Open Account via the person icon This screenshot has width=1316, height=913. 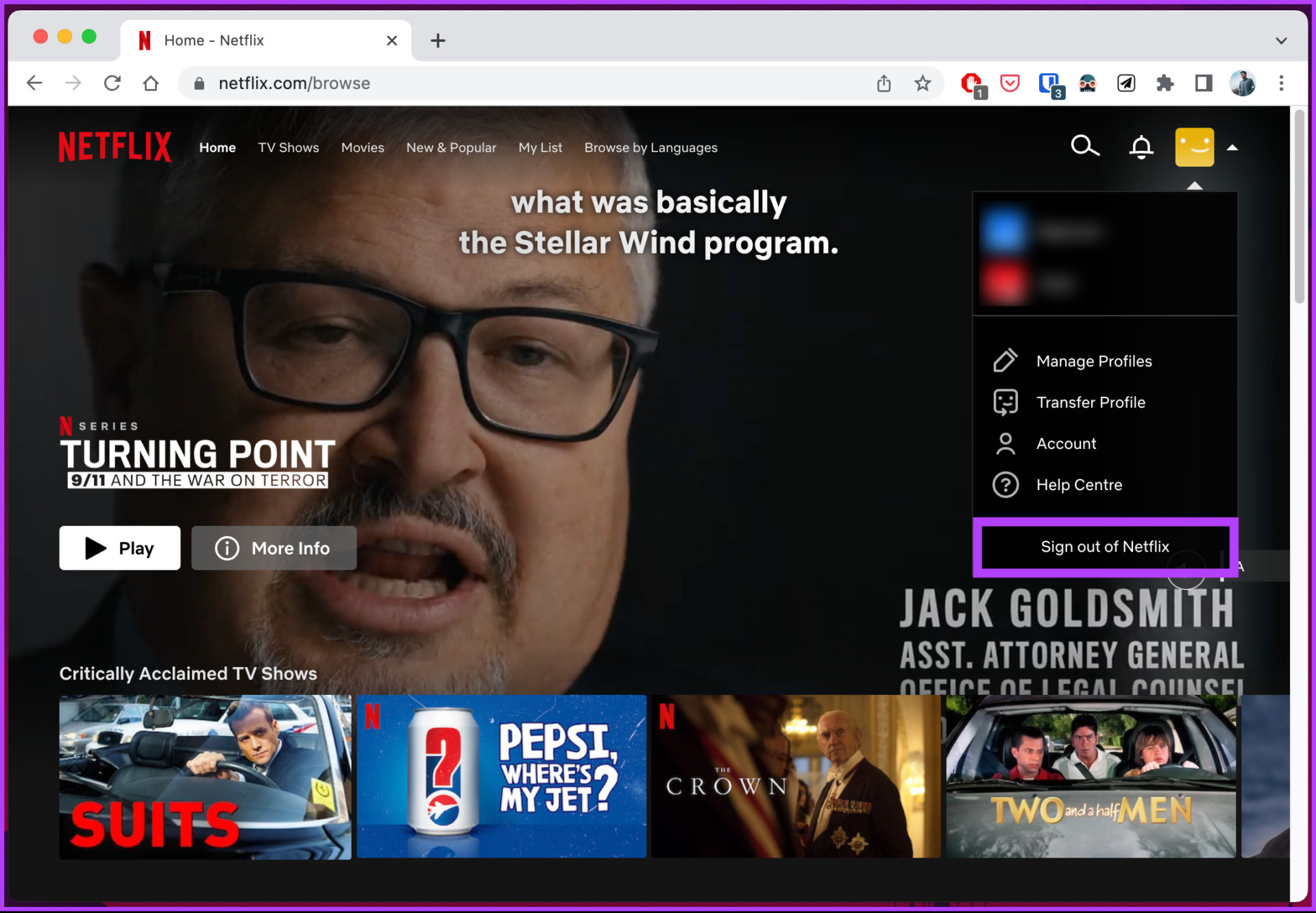click(1005, 443)
